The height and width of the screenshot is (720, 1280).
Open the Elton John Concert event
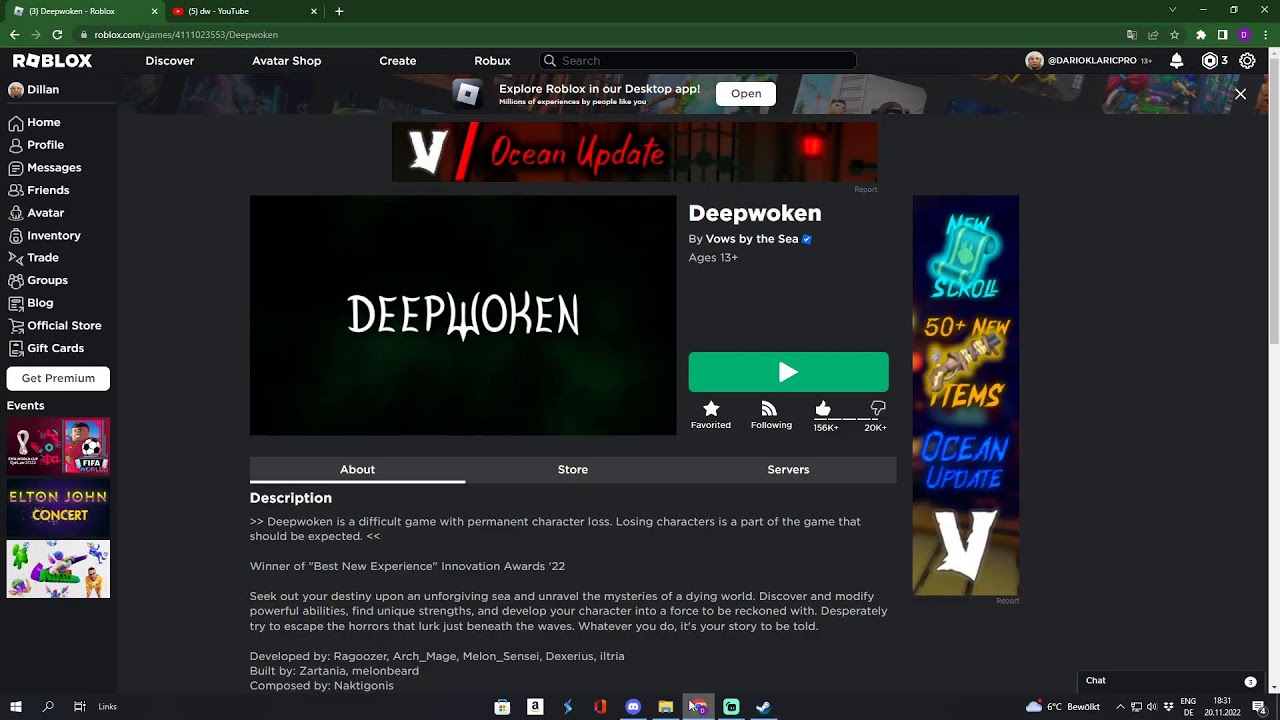click(x=58, y=507)
